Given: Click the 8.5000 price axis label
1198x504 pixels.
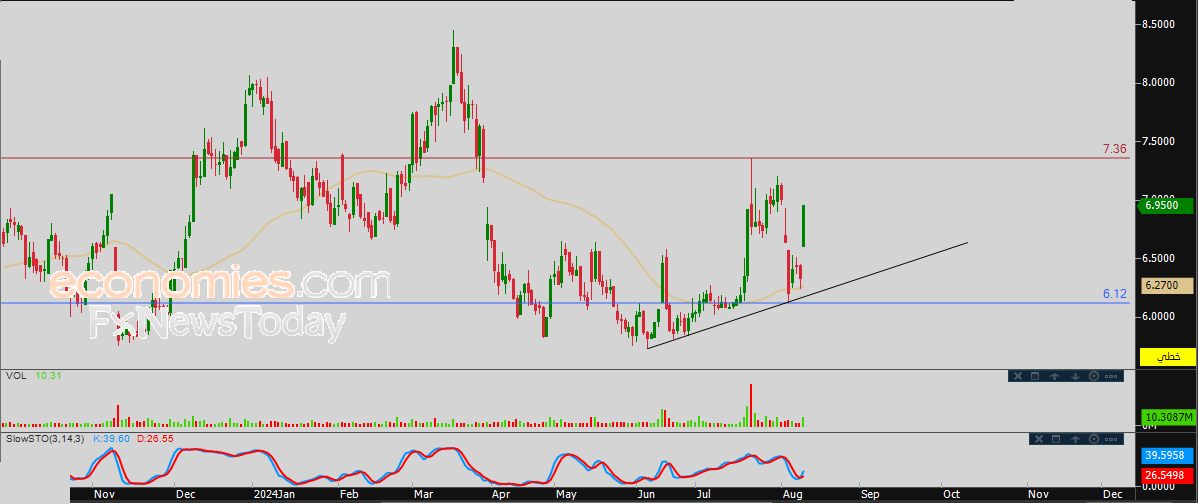Looking at the screenshot, I should coord(1159,25).
